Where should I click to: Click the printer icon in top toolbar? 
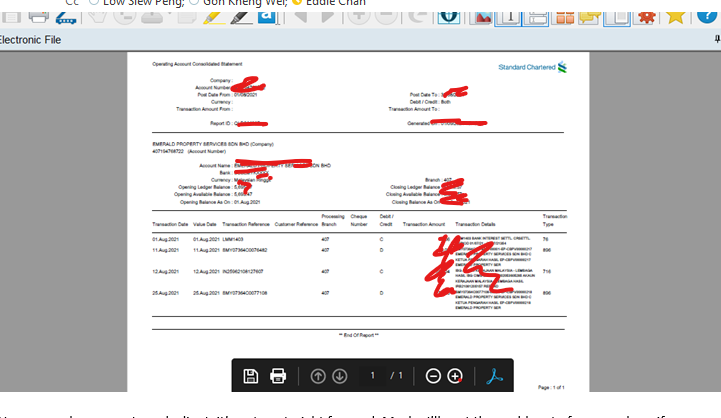coord(39,17)
